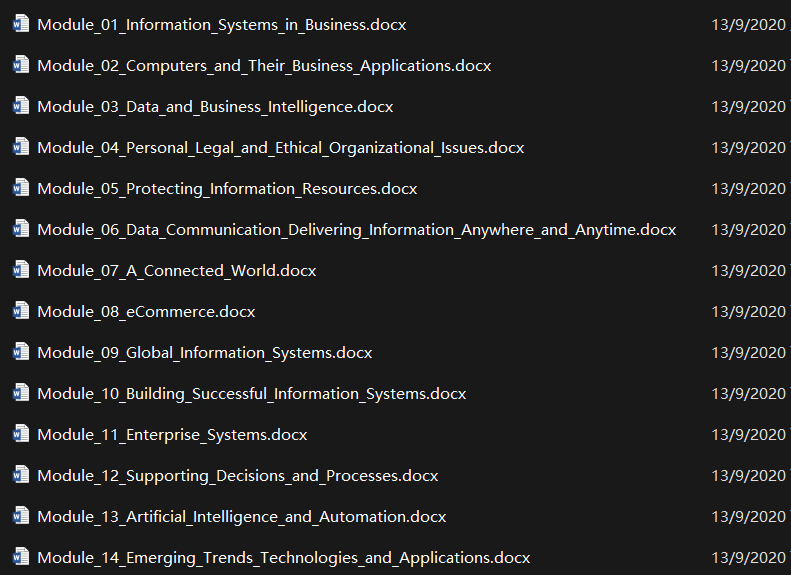Select file name Module_04_Personal_Legal_and_Ethical_Organizational_Issues.docx
Viewport: 791px width, 575px height.
pyautogui.click(x=280, y=148)
